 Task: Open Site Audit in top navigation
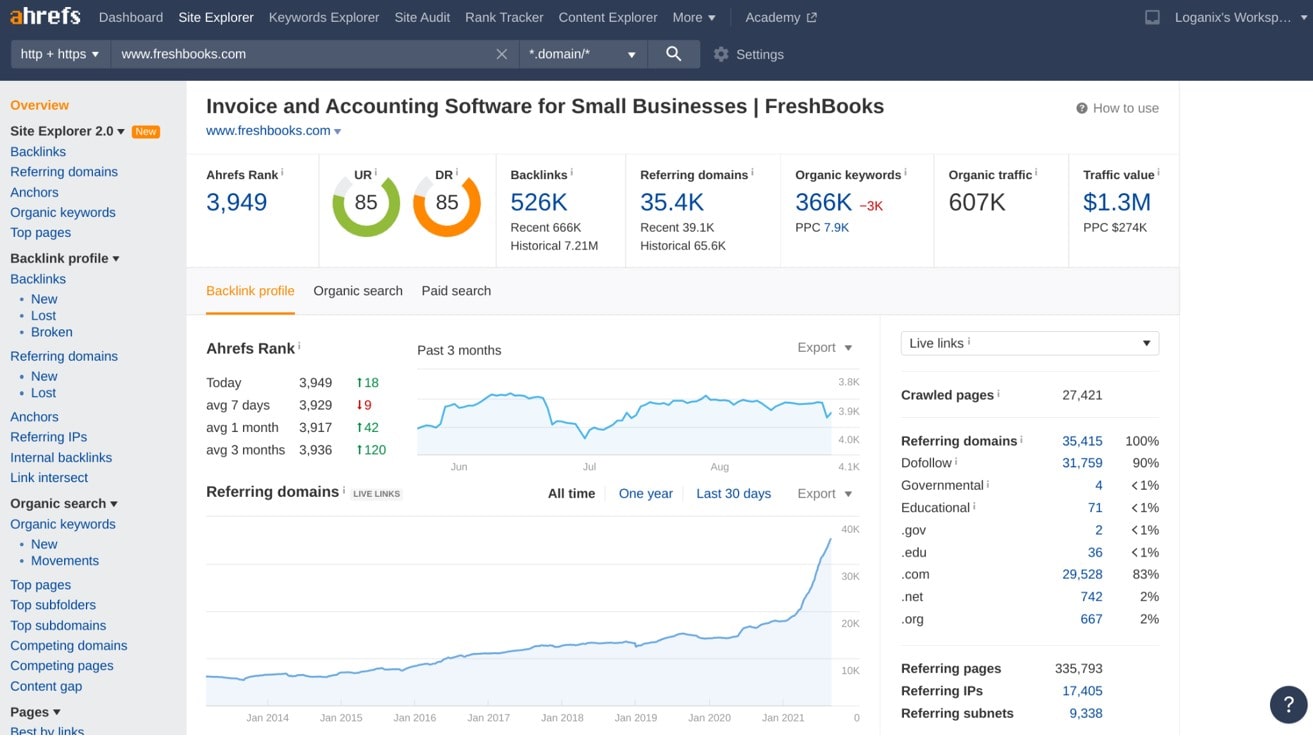[x=422, y=17]
